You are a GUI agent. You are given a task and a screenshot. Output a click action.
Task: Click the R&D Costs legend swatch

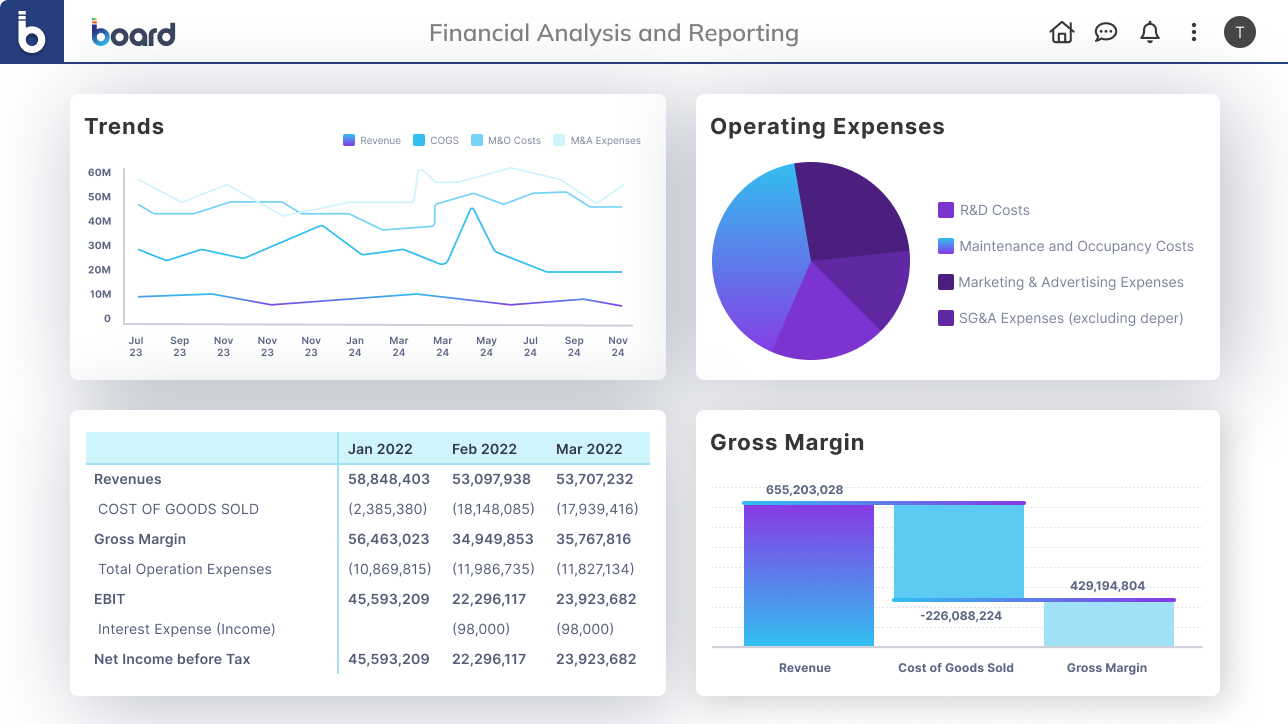tap(946, 210)
